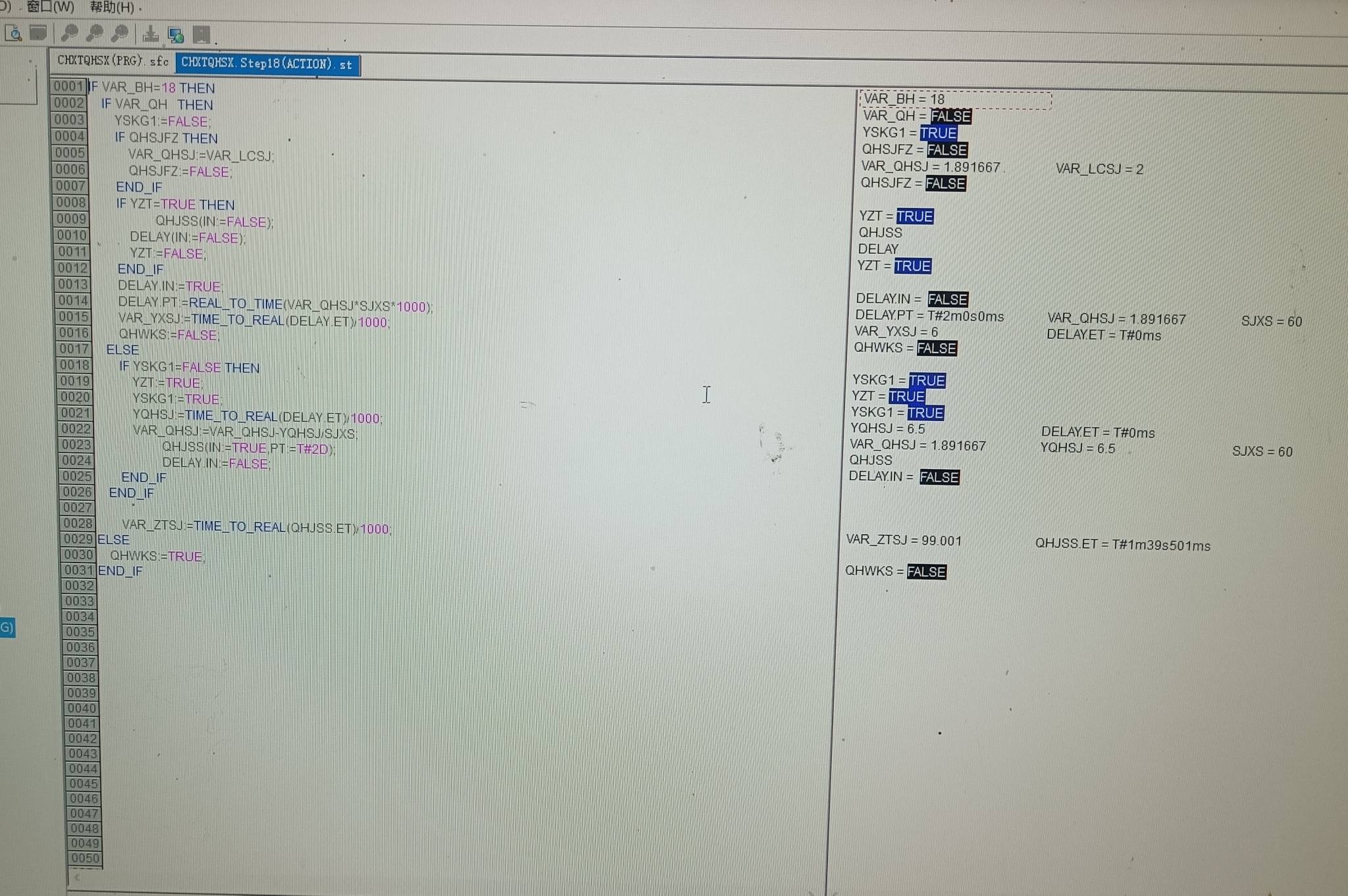Click code line 'IF VAR_QH THEN'

pyautogui.click(x=157, y=105)
